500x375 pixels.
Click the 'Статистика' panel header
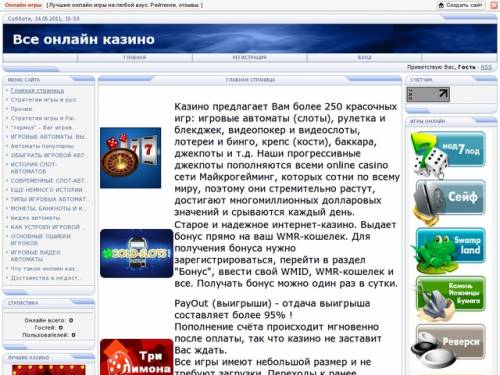click(x=23, y=303)
